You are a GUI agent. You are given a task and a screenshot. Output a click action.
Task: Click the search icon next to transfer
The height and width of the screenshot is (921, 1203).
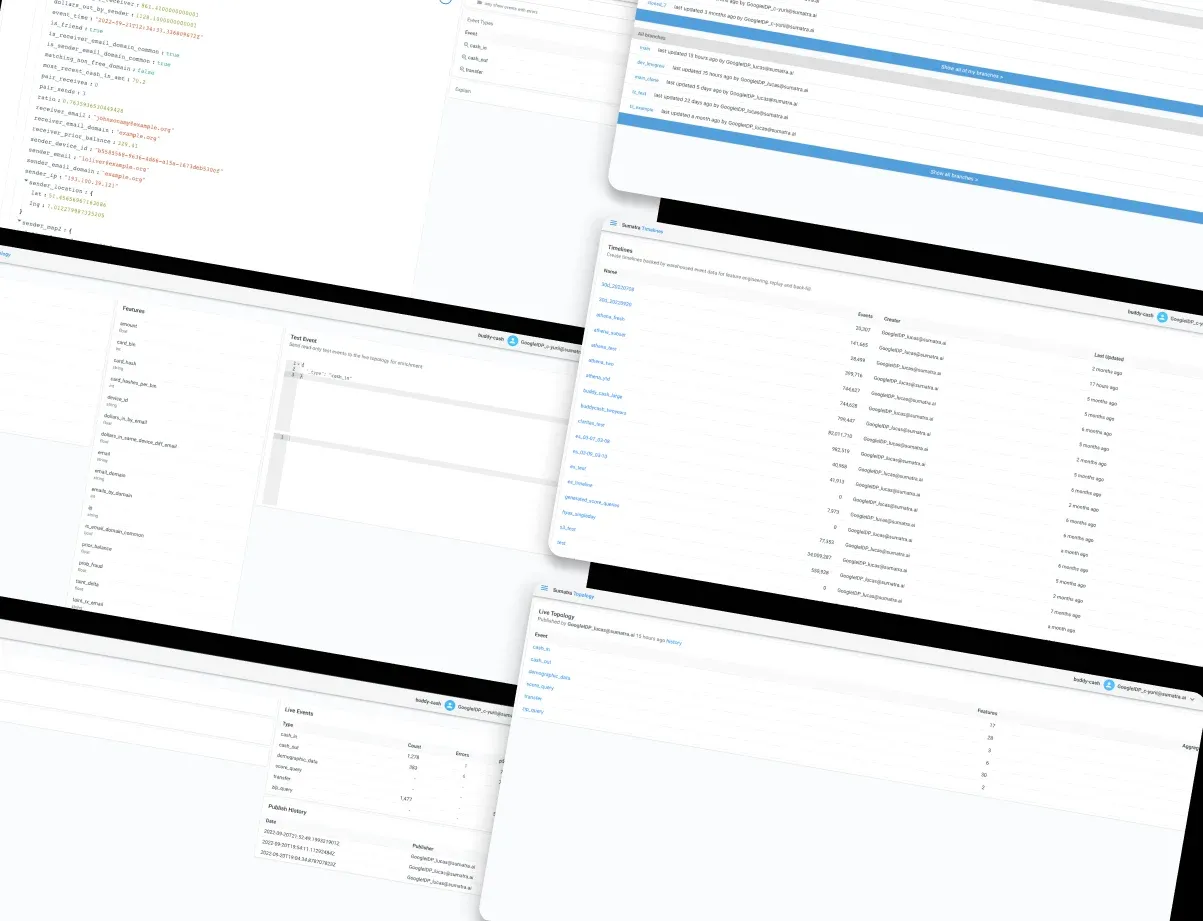click(x=463, y=70)
